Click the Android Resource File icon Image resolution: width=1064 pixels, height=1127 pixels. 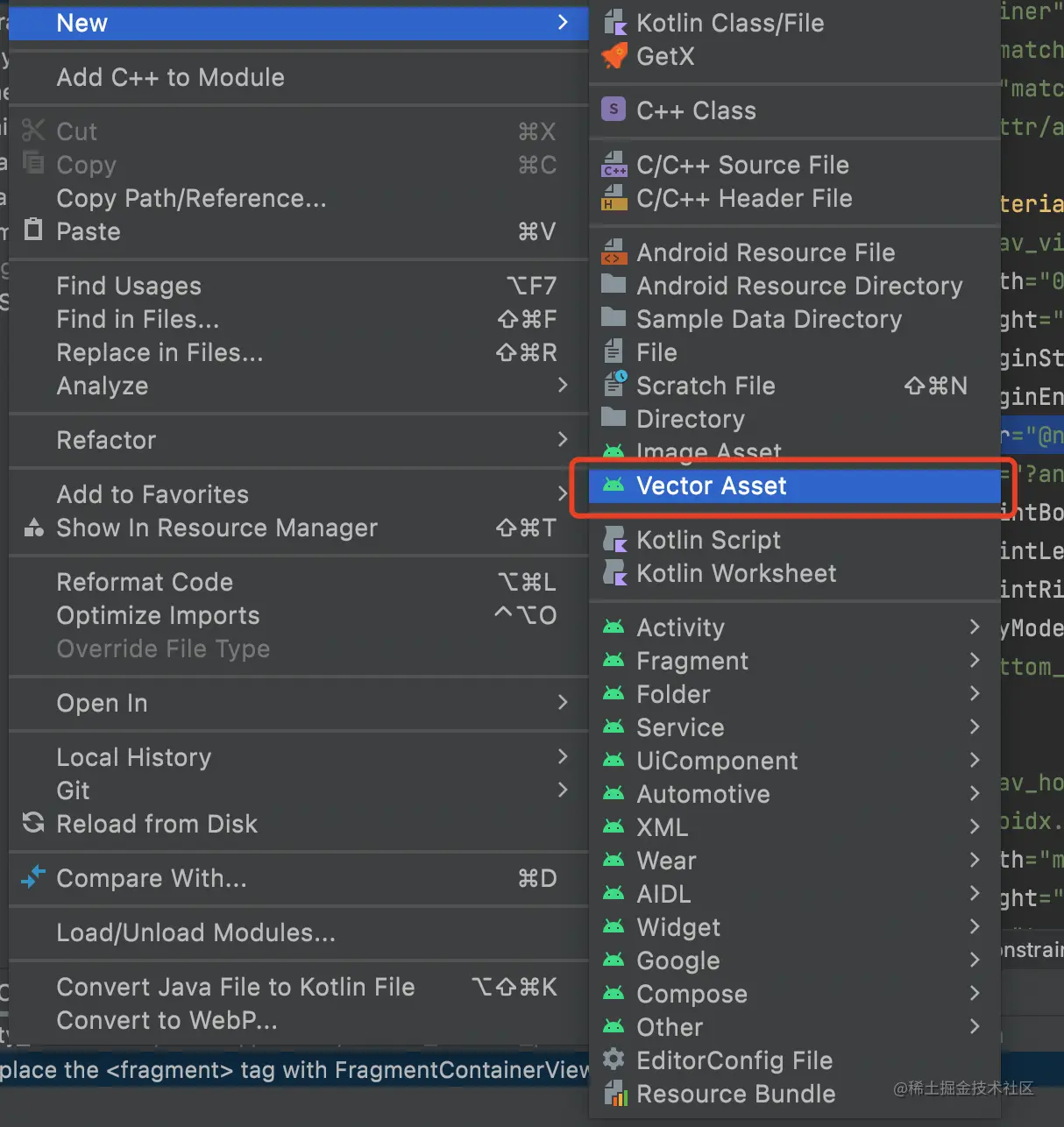coord(614,252)
